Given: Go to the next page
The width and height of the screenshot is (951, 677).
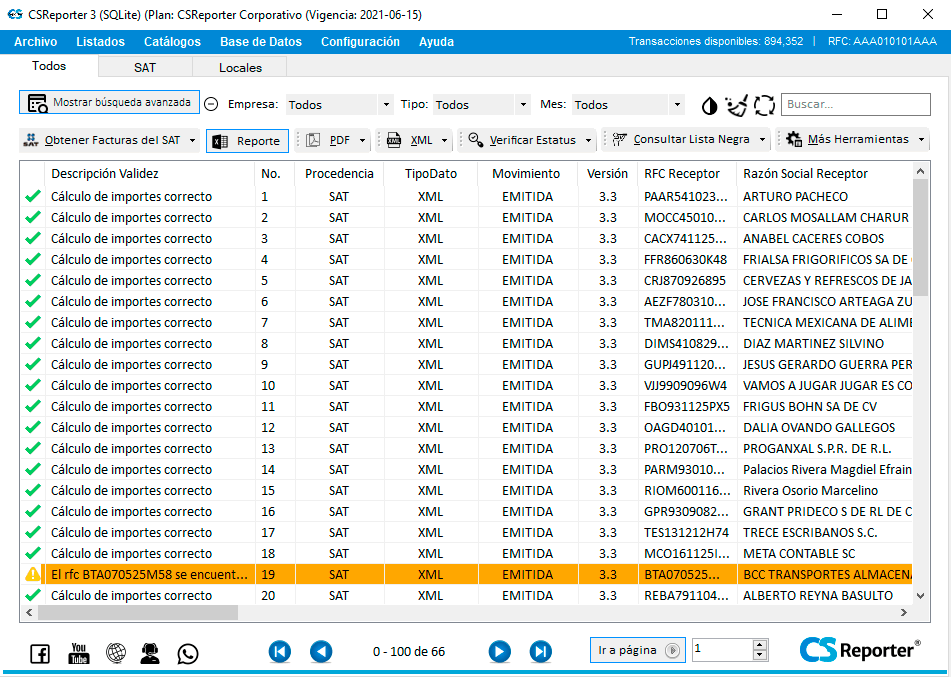Looking at the screenshot, I should point(499,652).
